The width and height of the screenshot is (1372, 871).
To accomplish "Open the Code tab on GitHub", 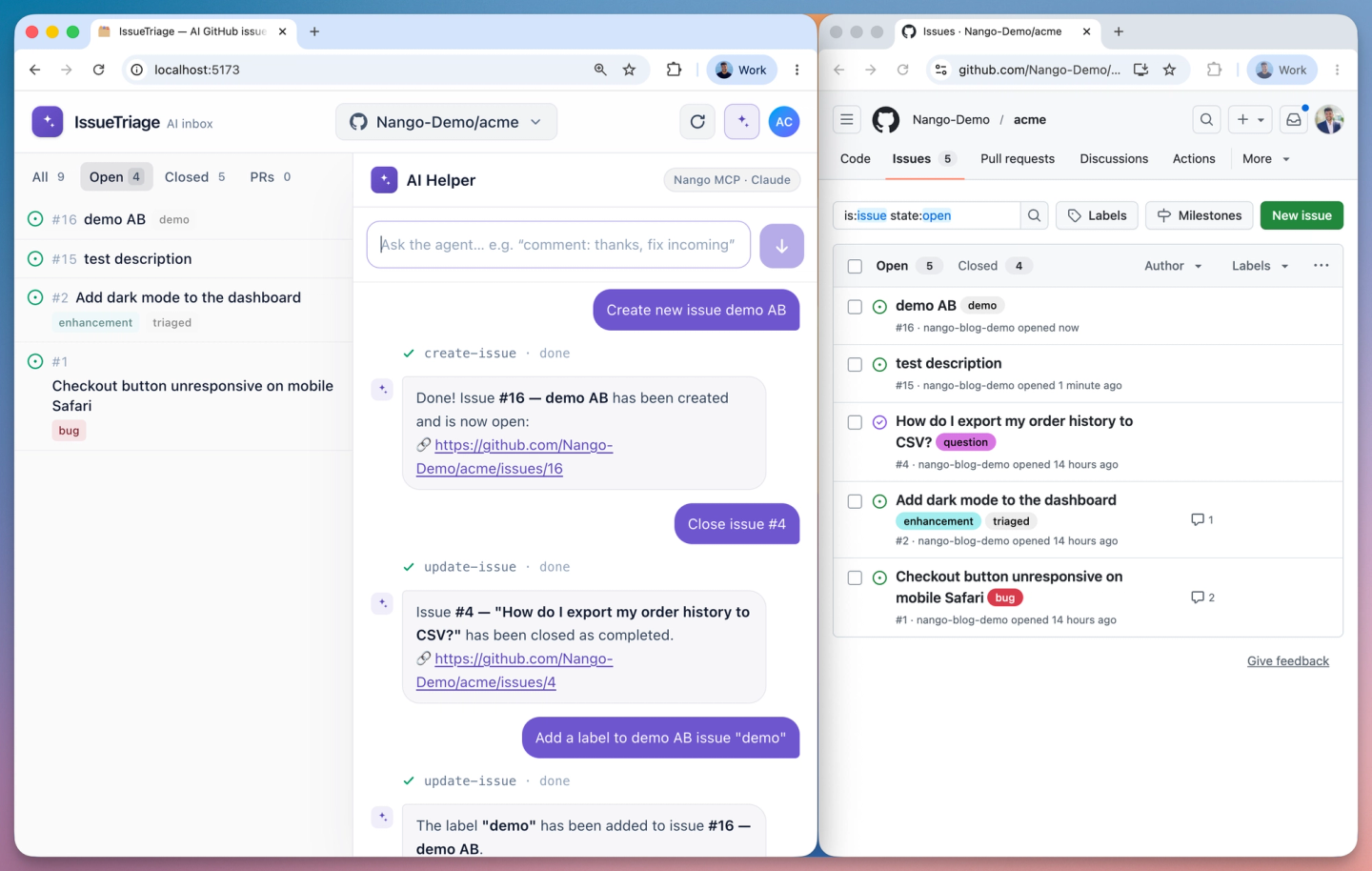I will (856, 159).
